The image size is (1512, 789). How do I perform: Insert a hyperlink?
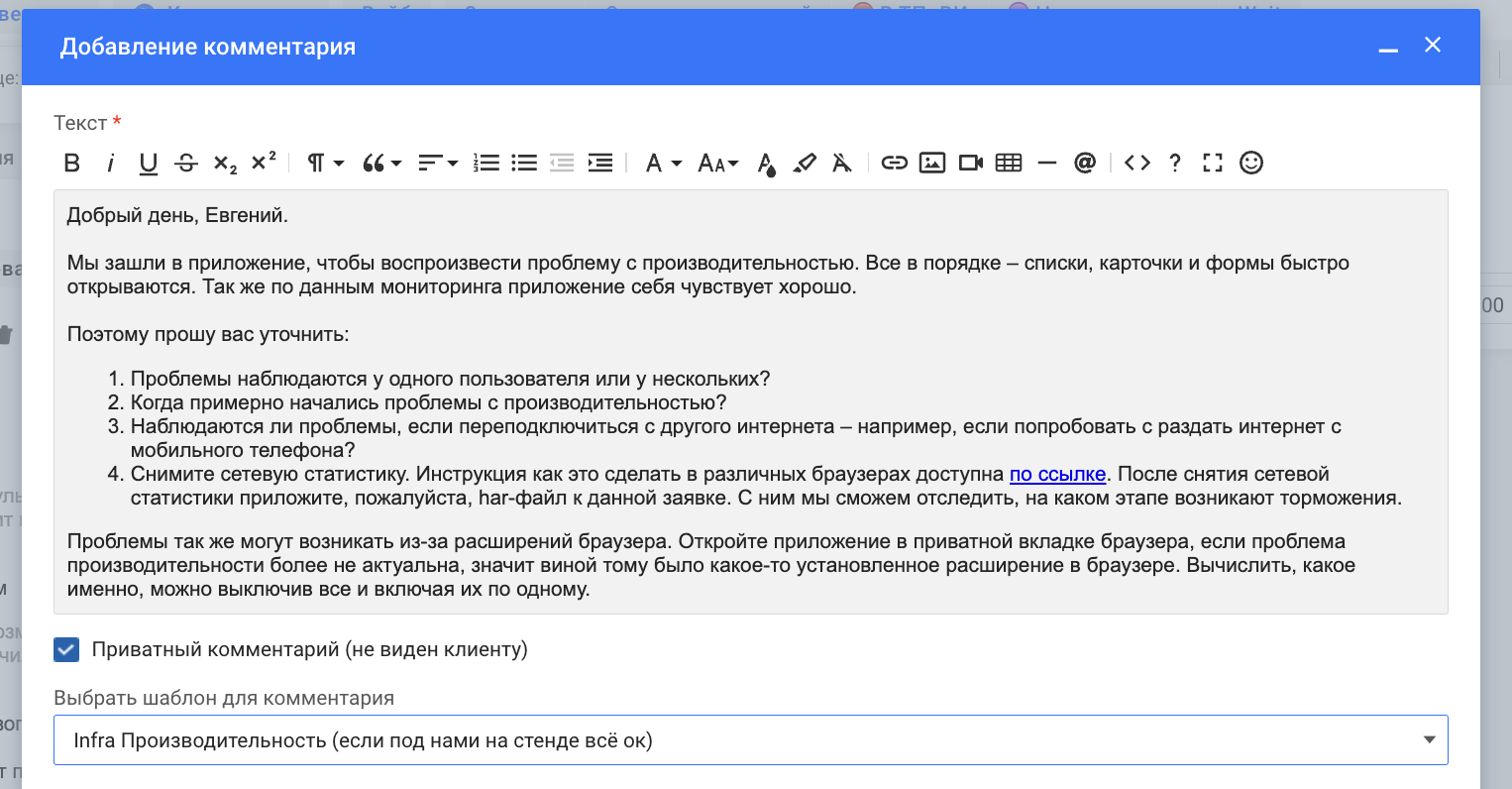pyautogui.click(x=894, y=163)
